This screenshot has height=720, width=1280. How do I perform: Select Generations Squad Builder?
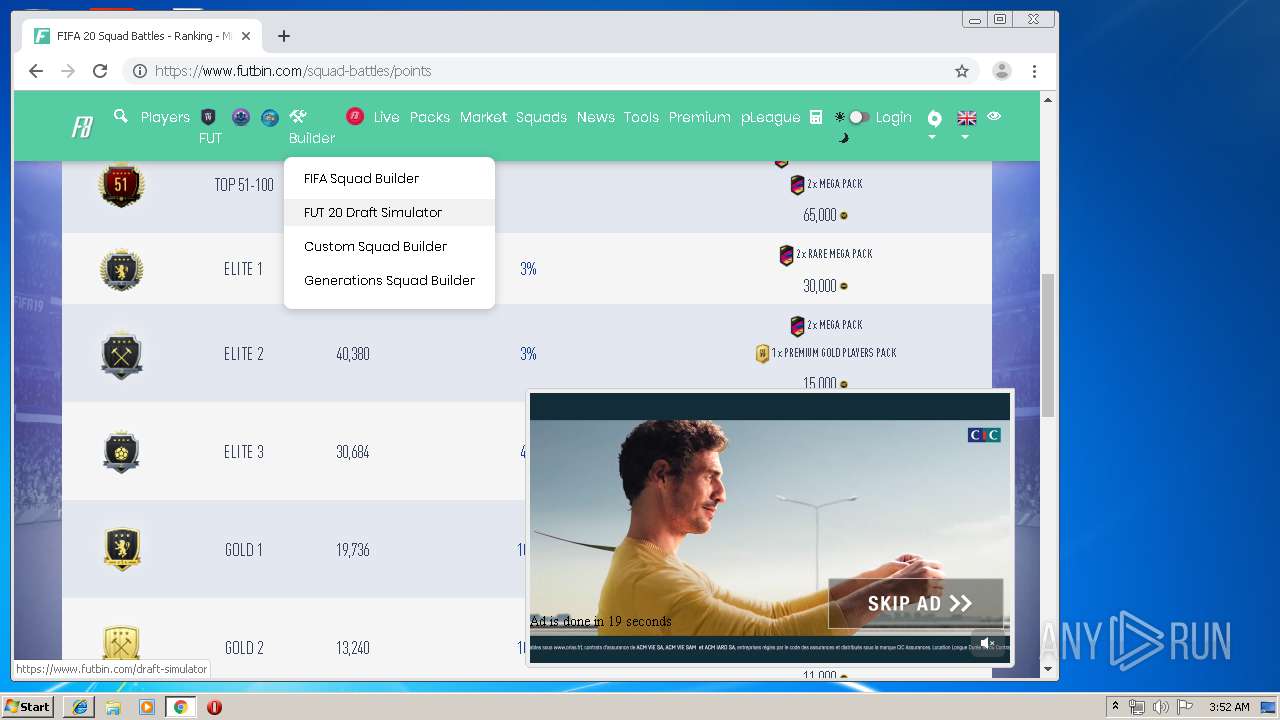(389, 280)
